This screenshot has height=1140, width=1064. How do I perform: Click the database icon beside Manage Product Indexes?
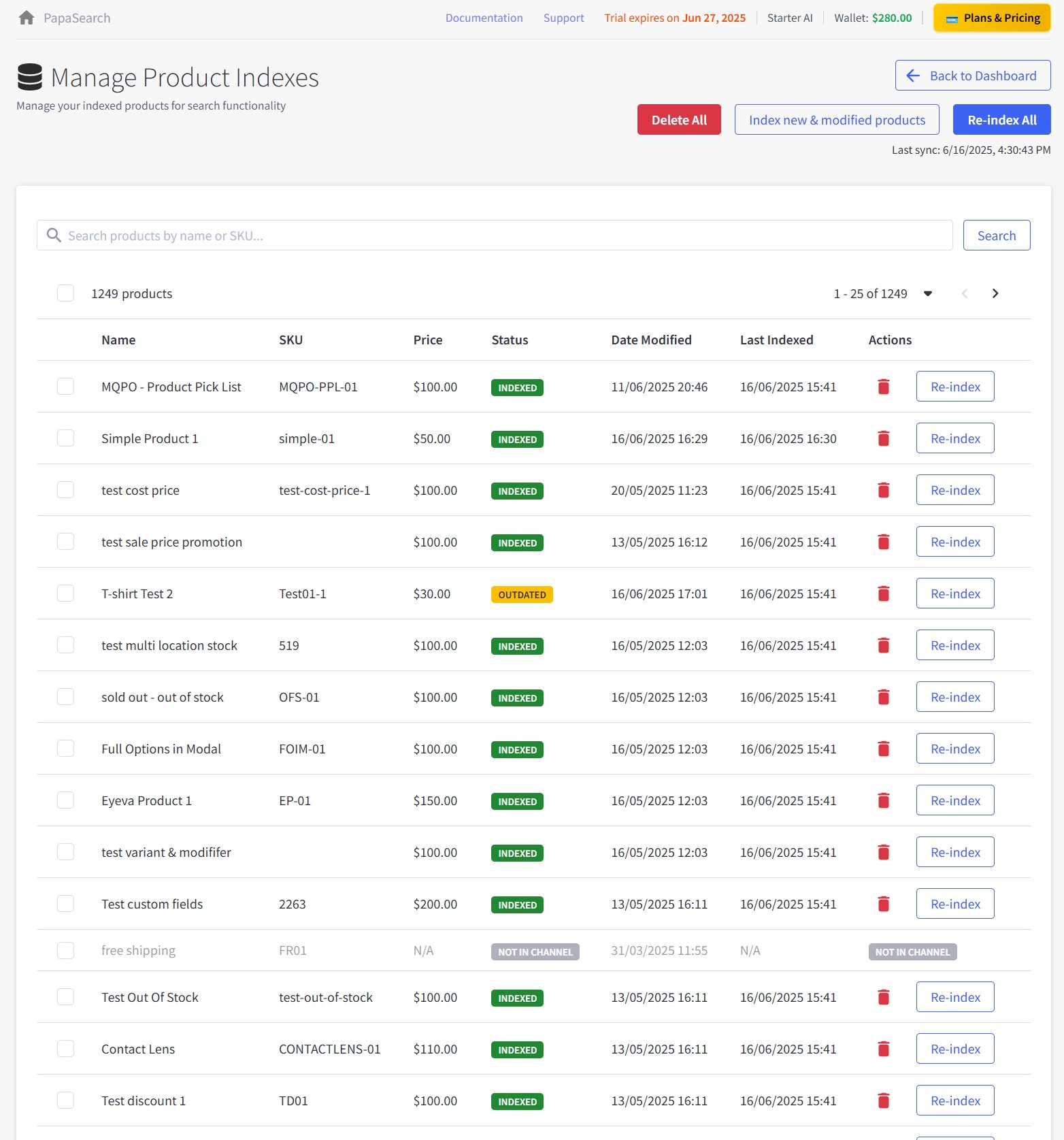30,77
